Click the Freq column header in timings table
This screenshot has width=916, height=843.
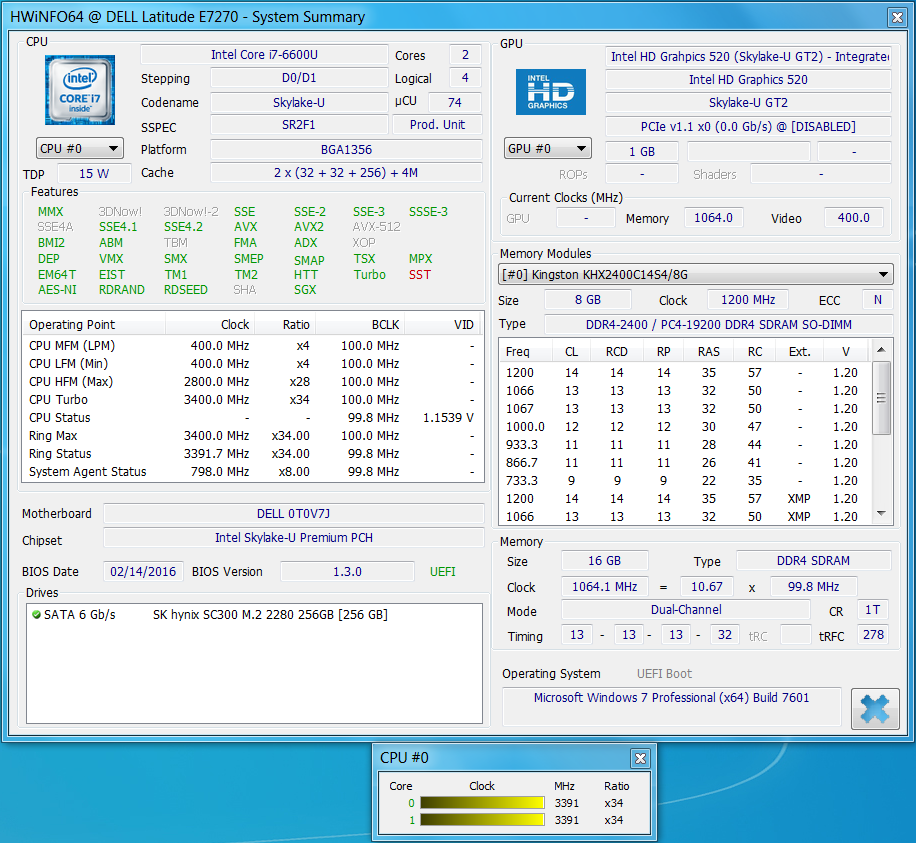coord(526,352)
